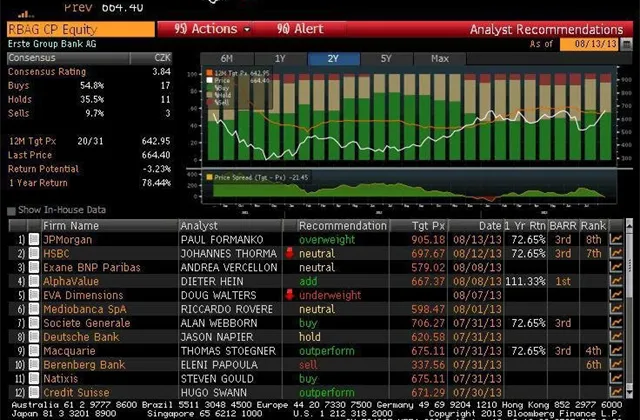Open document icon next to JPMorgan
Screen dimensions: 640x420
click(x=34, y=239)
